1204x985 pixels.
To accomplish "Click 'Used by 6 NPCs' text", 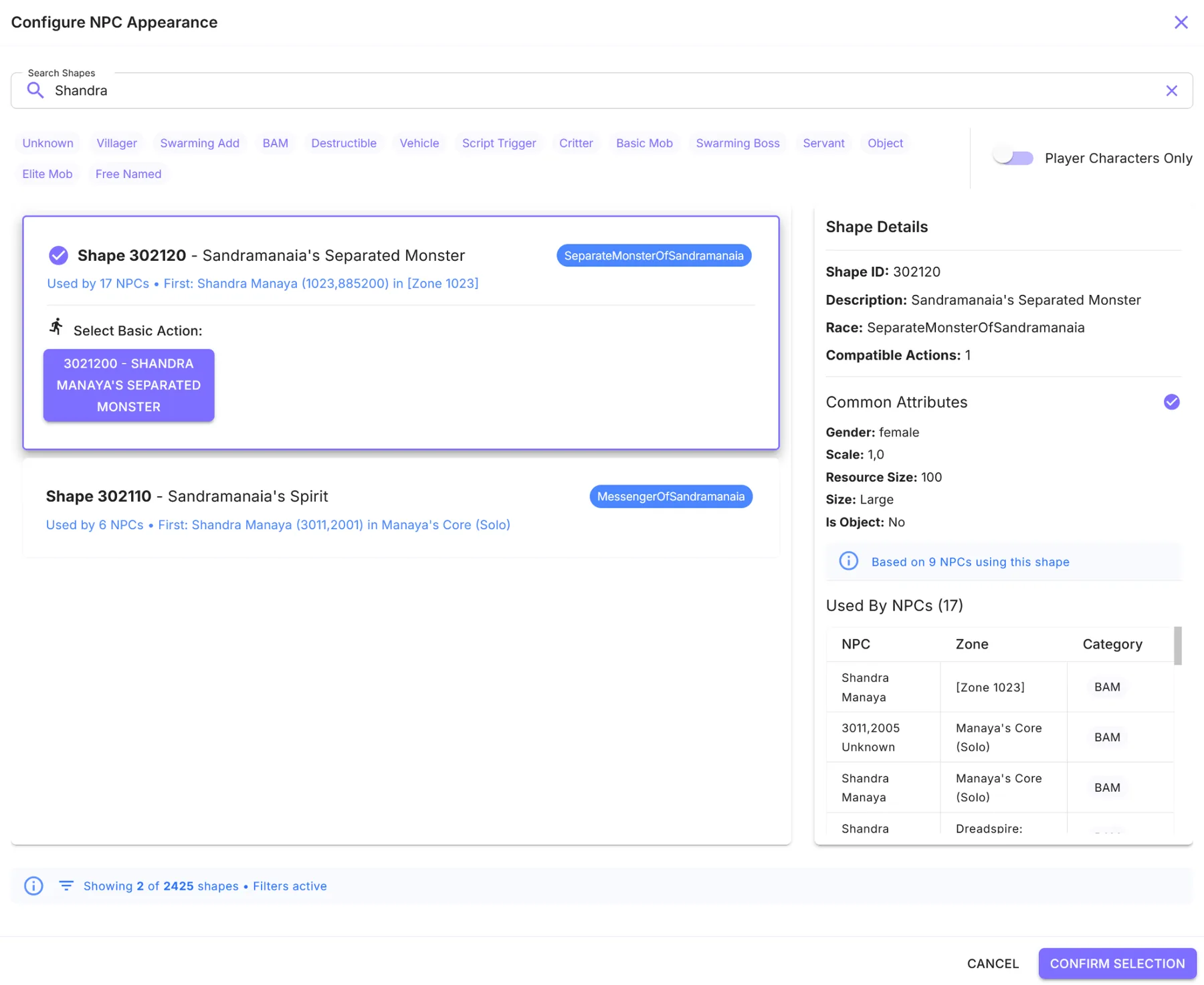I will 94,525.
